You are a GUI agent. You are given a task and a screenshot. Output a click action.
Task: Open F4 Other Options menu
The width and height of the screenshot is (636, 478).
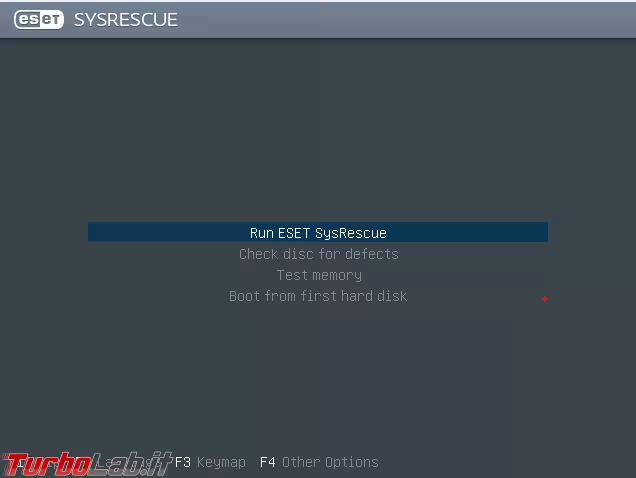(319, 462)
